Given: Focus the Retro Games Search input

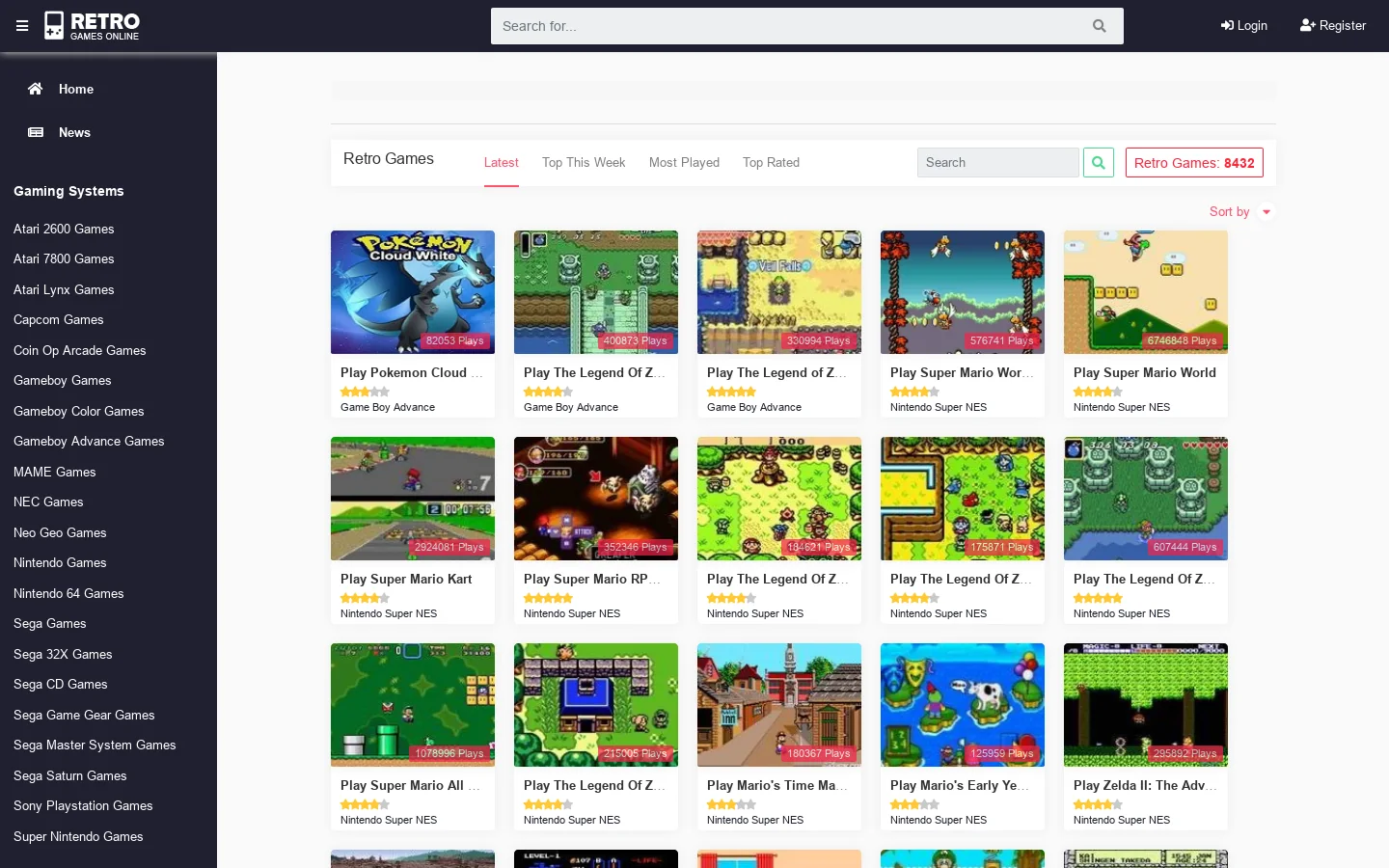Looking at the screenshot, I should 997,162.
